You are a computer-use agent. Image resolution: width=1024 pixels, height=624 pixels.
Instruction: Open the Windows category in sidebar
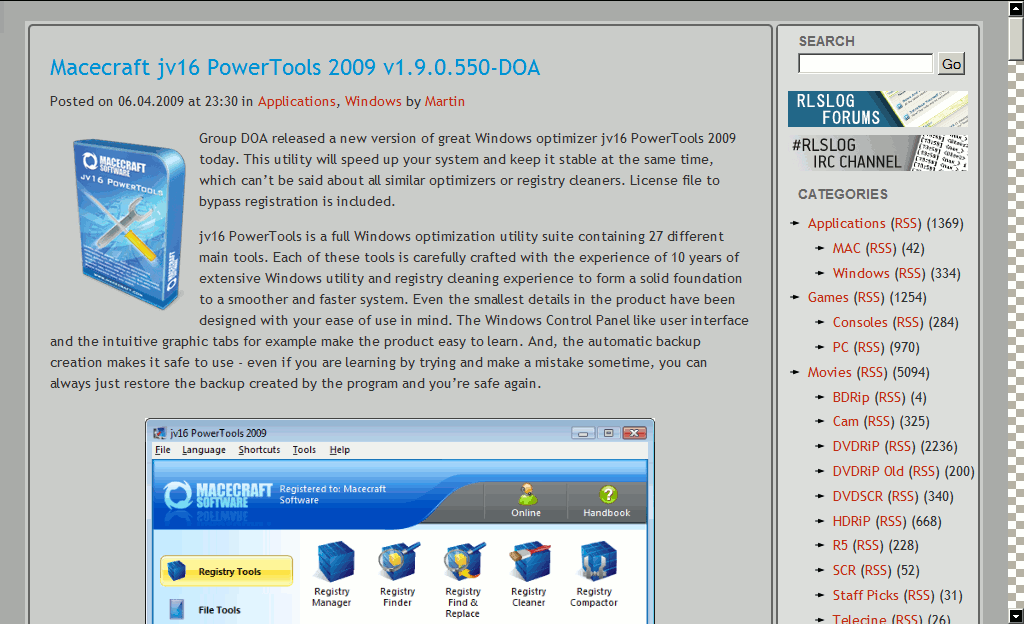click(x=861, y=273)
